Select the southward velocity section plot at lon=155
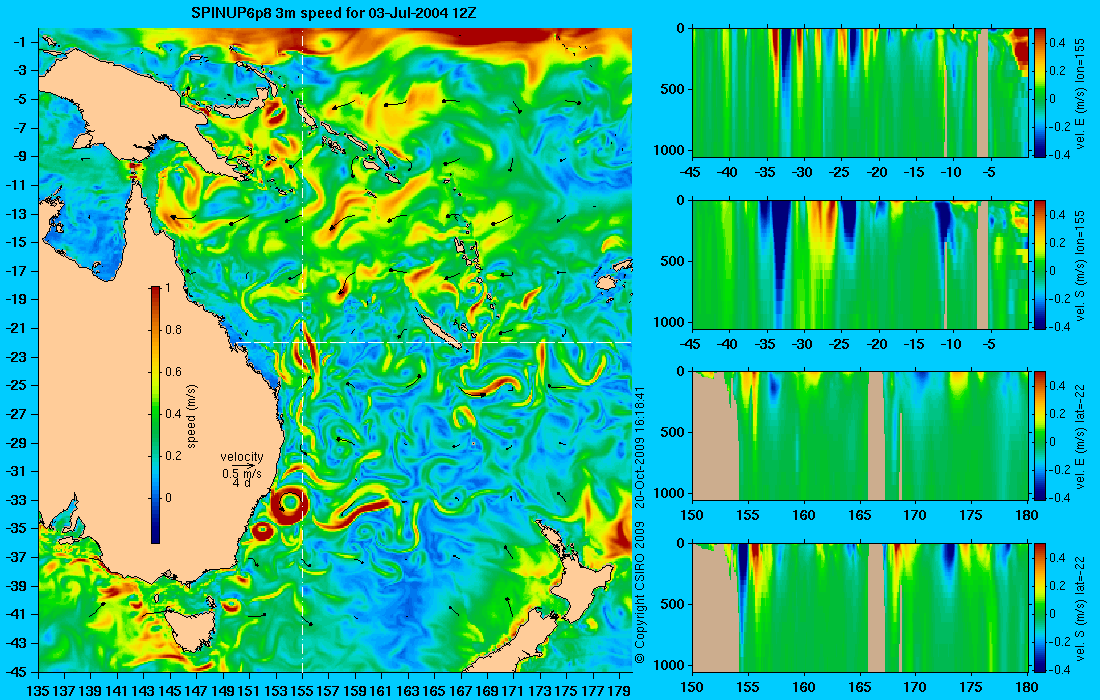Viewport: 1100px width, 700px height. (860, 264)
